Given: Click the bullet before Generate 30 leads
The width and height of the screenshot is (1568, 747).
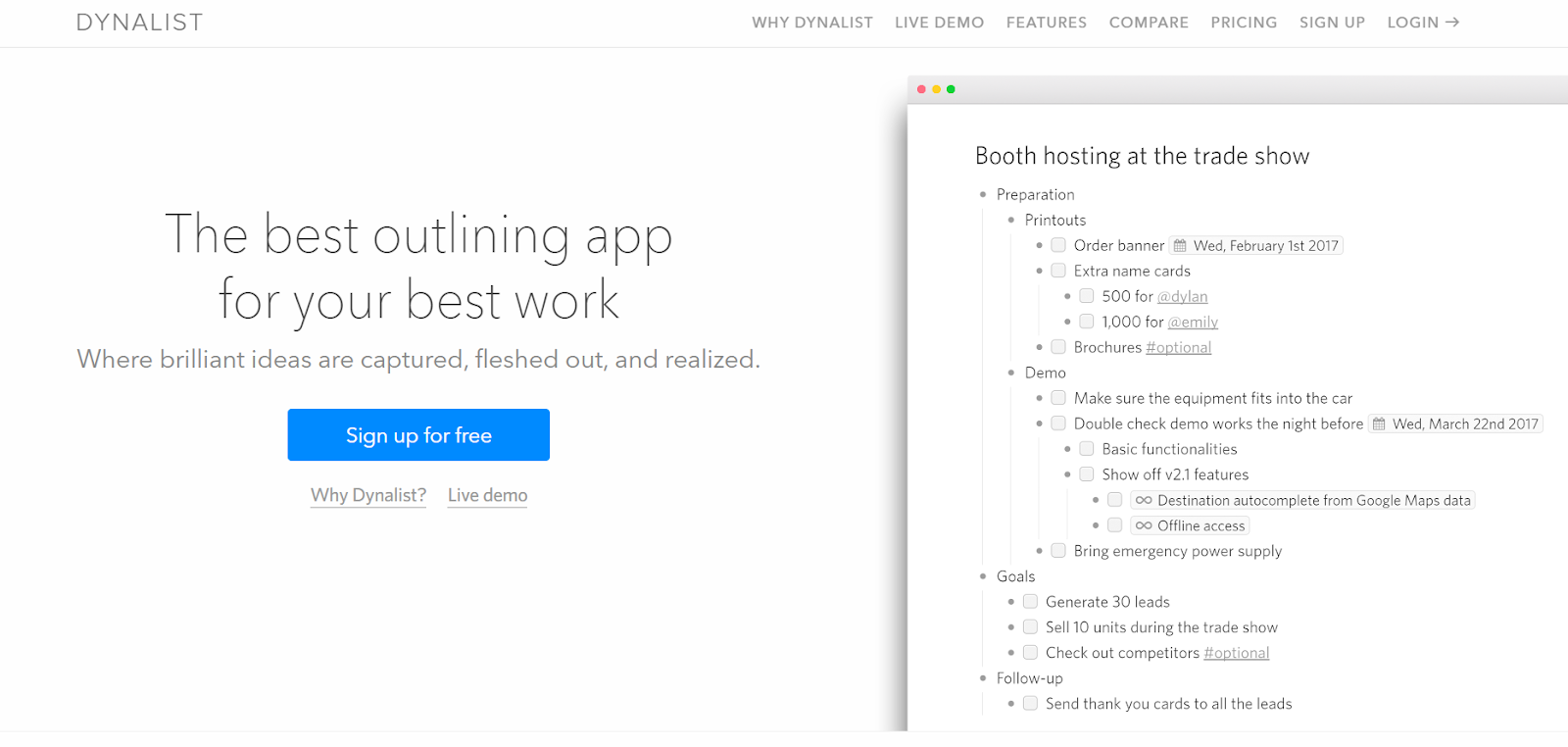Looking at the screenshot, I should 1011,603.
